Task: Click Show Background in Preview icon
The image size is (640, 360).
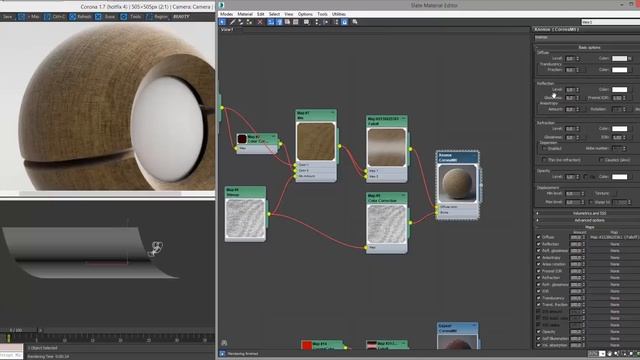Action: [296, 22]
